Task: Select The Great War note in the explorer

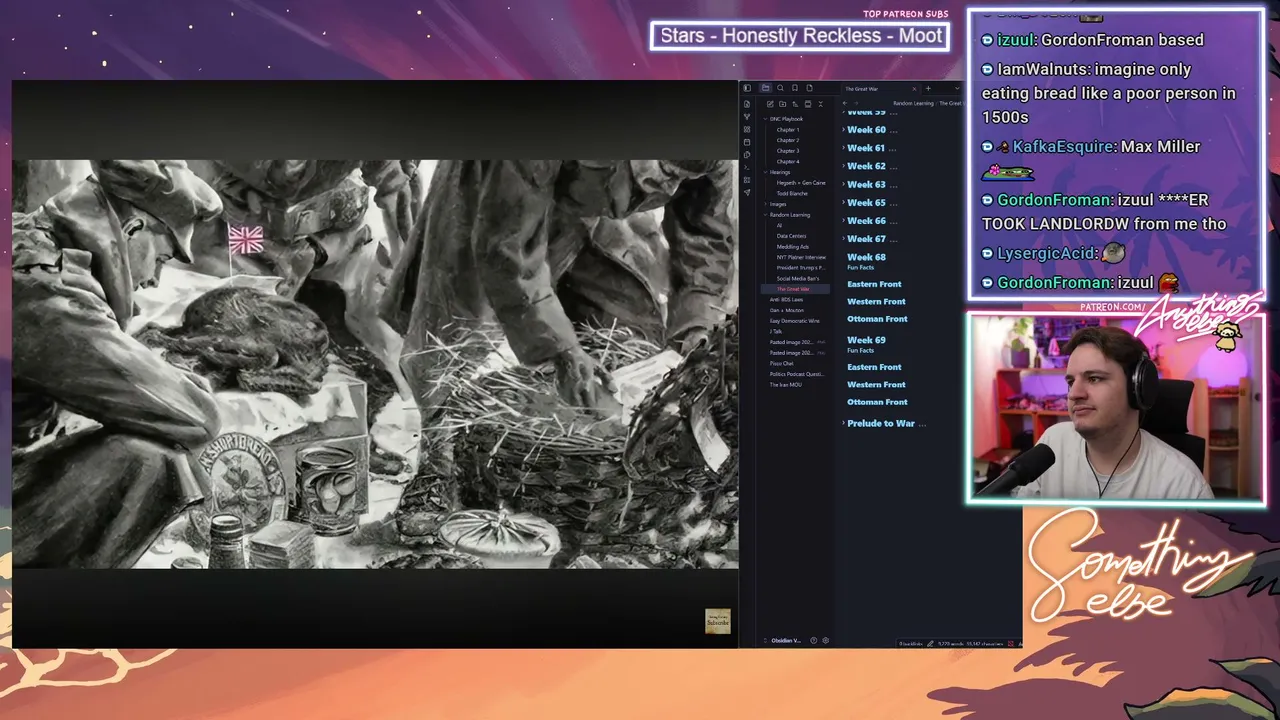Action: [793, 289]
